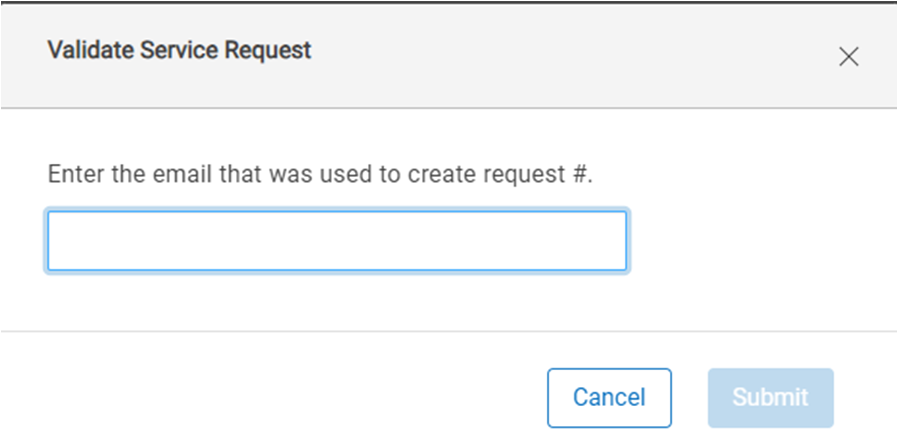Click the 'Enter the email' instruction text
Image resolution: width=898 pixels, height=440 pixels.
pos(320,176)
